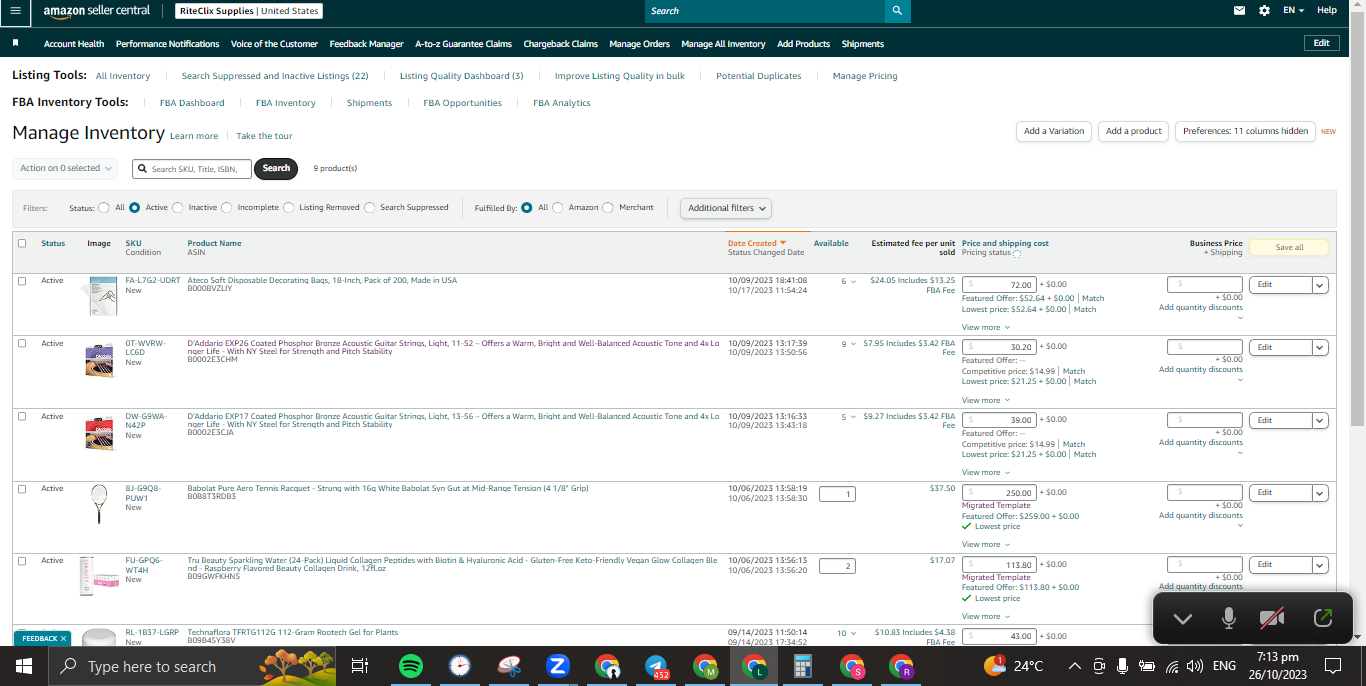This screenshot has width=1366, height=686.
Task: Open Edit dropdown arrow for Babolat row
Action: (1320, 493)
